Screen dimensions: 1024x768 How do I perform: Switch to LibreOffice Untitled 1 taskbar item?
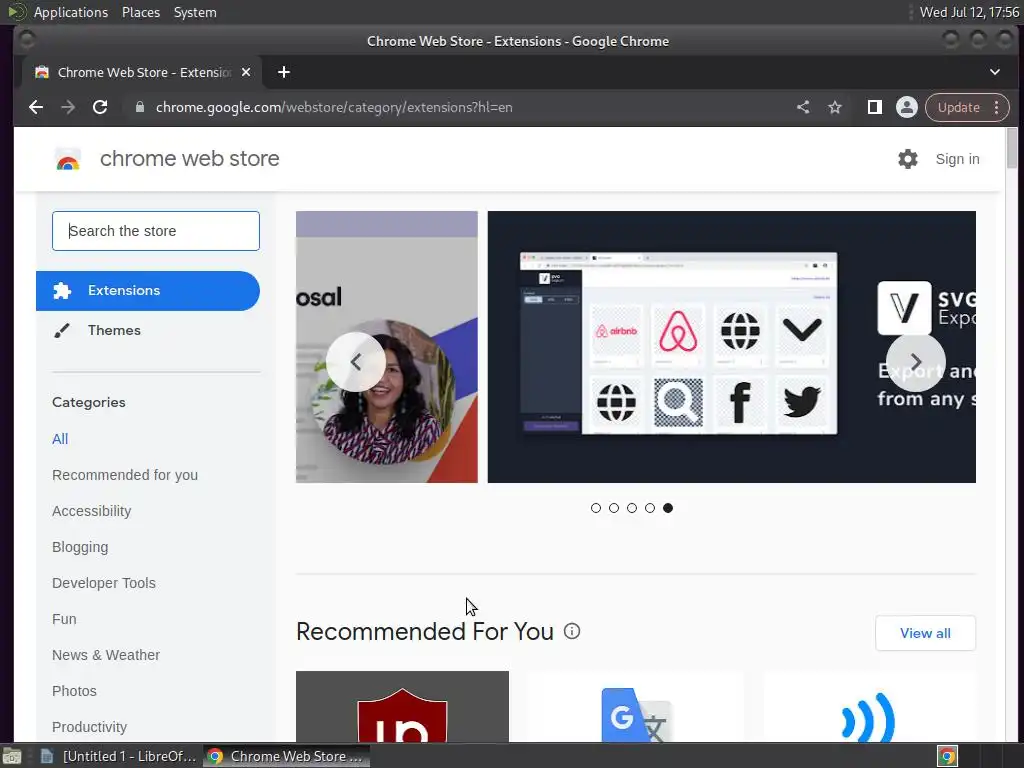tap(118, 756)
